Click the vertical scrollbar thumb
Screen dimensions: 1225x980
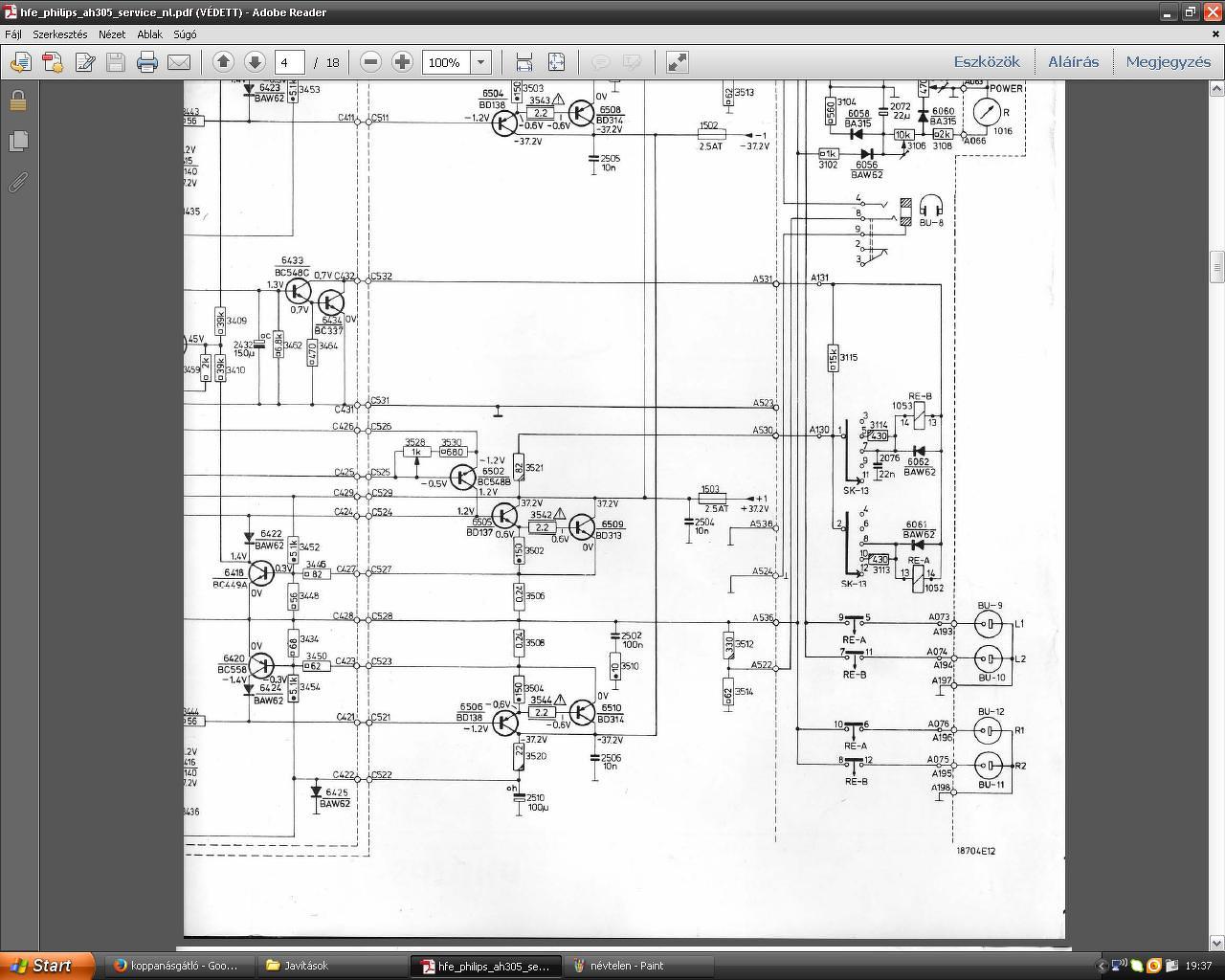pos(1216,264)
